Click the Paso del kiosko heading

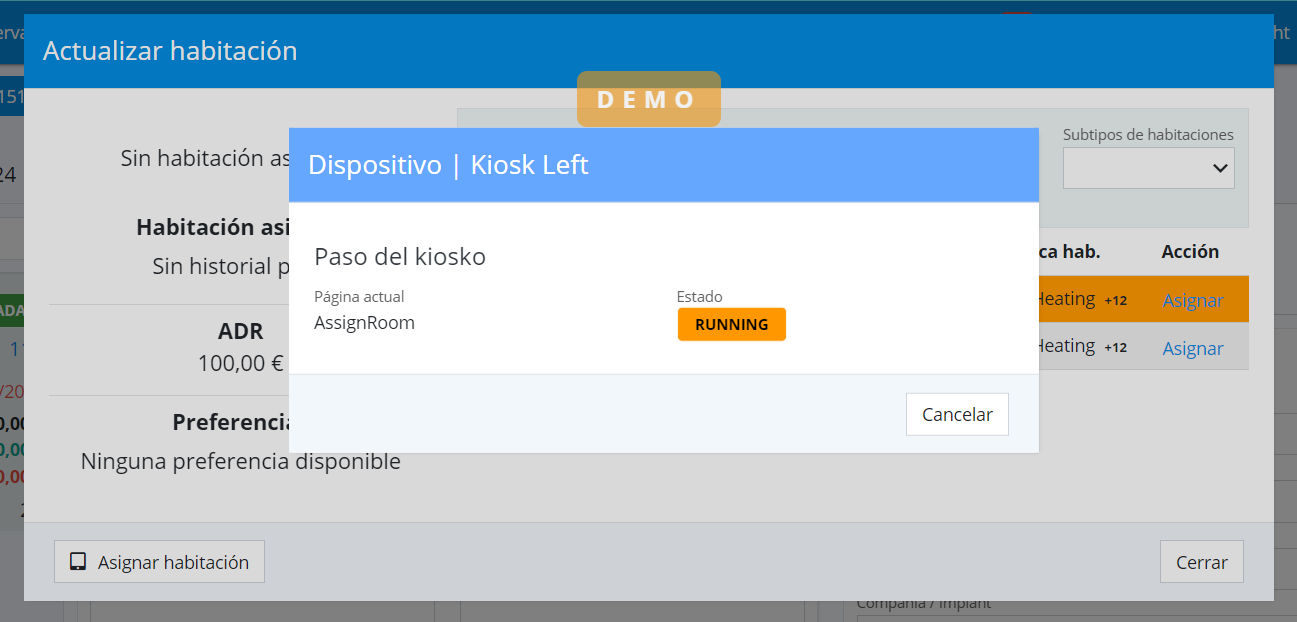pyautogui.click(x=400, y=257)
